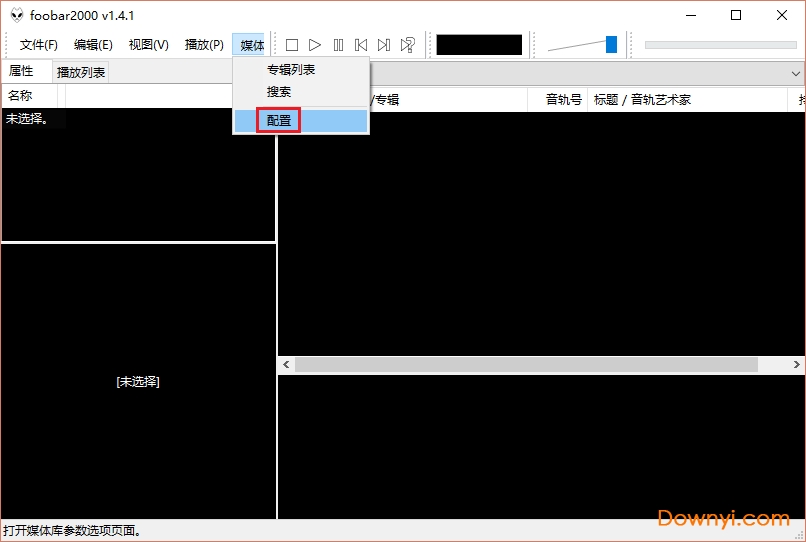
Task: Open the 播放(P) menu
Action: point(204,45)
